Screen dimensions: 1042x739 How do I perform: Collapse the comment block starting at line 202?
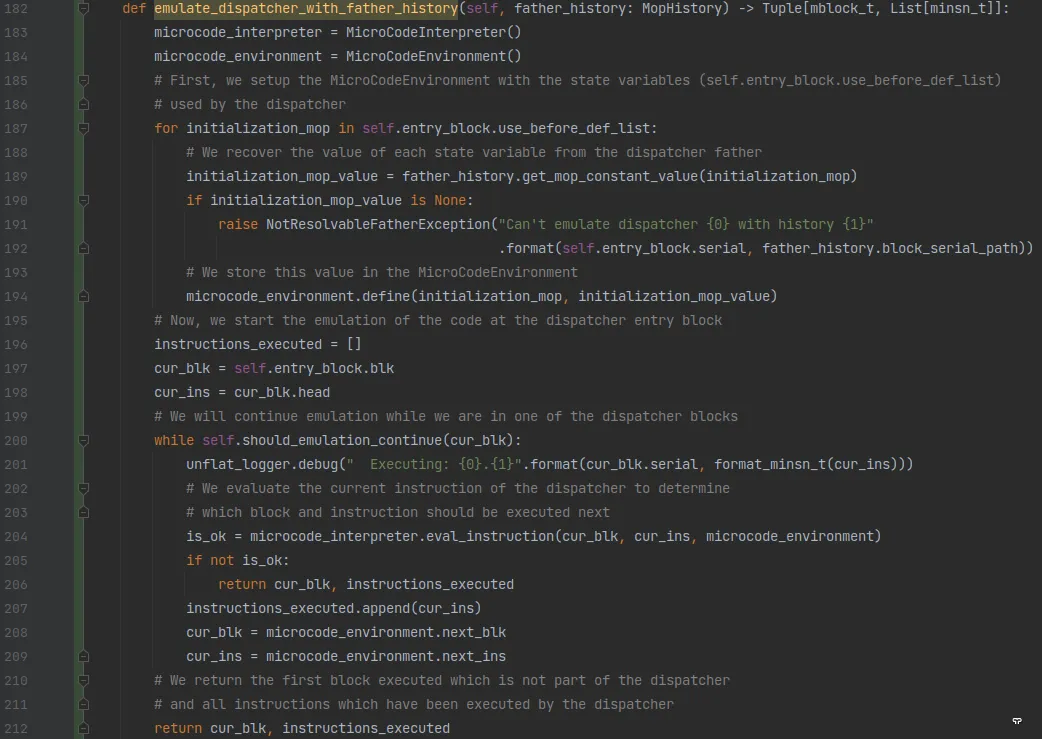click(x=84, y=488)
